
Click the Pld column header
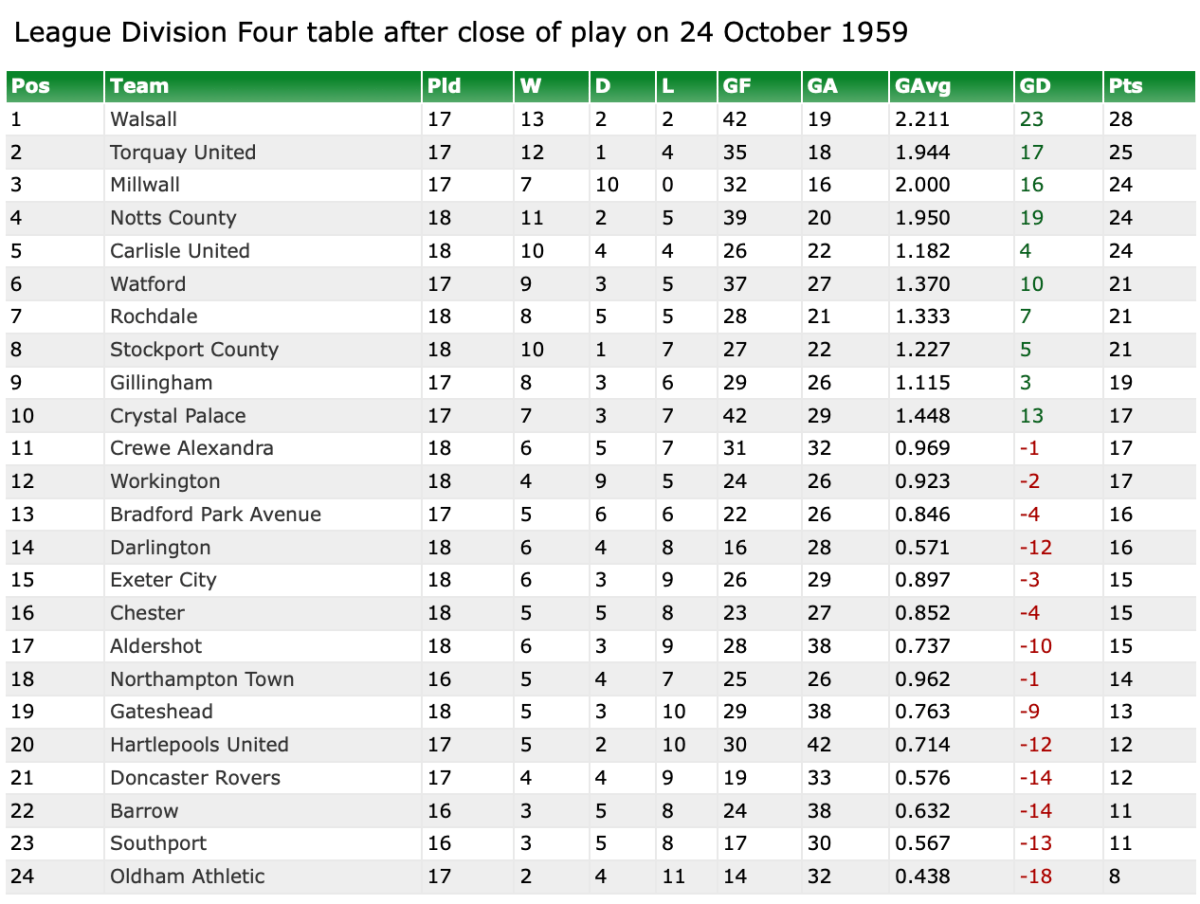click(x=444, y=86)
